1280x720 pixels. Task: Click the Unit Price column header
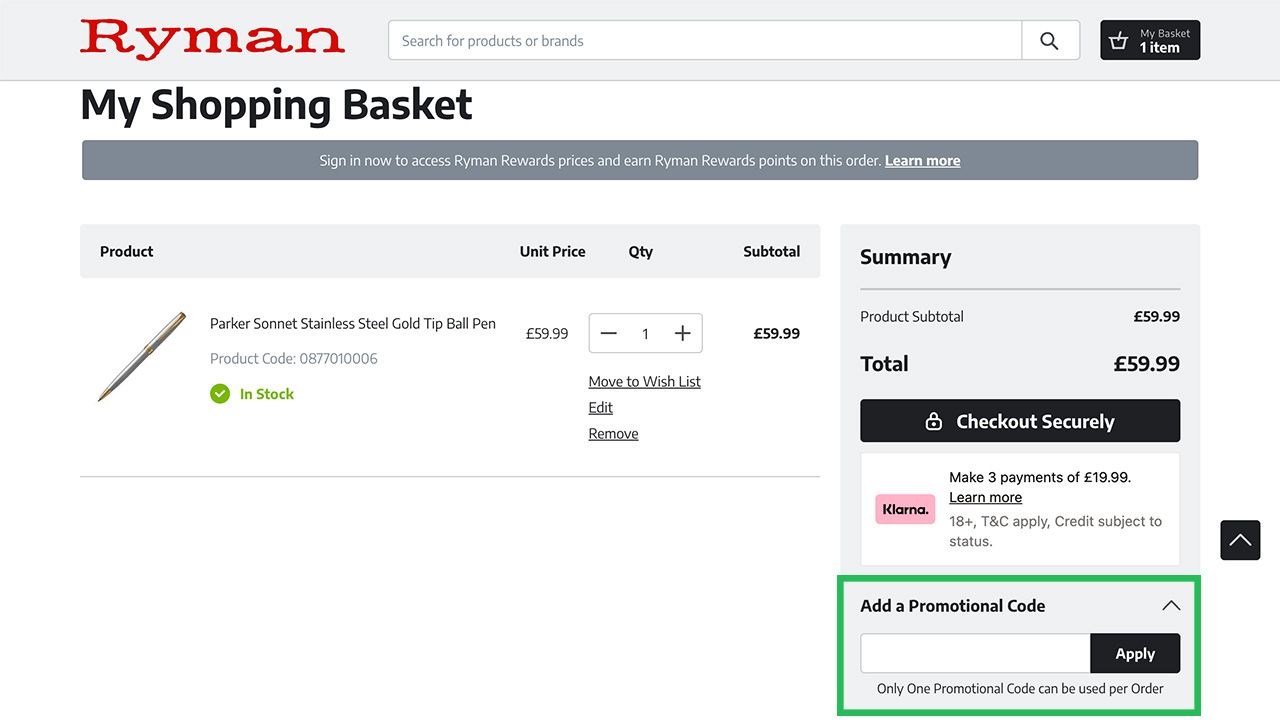click(552, 251)
